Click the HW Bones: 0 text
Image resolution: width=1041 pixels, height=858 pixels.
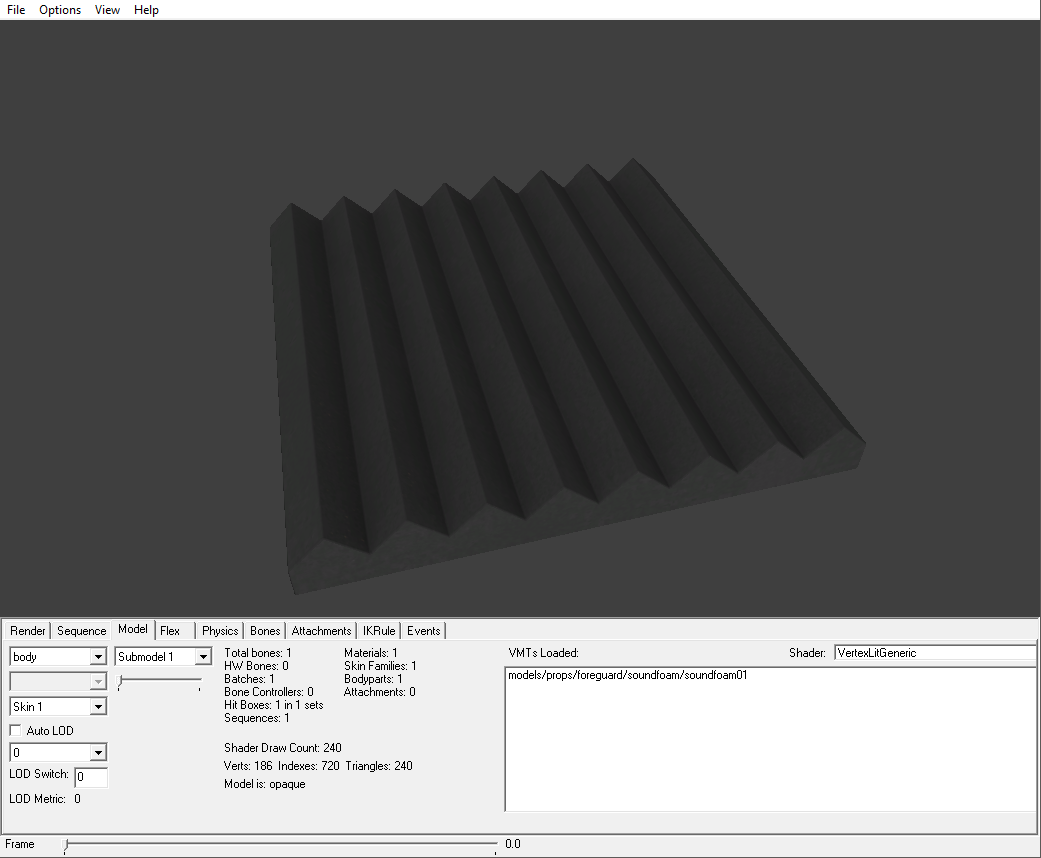pyautogui.click(x=256, y=665)
